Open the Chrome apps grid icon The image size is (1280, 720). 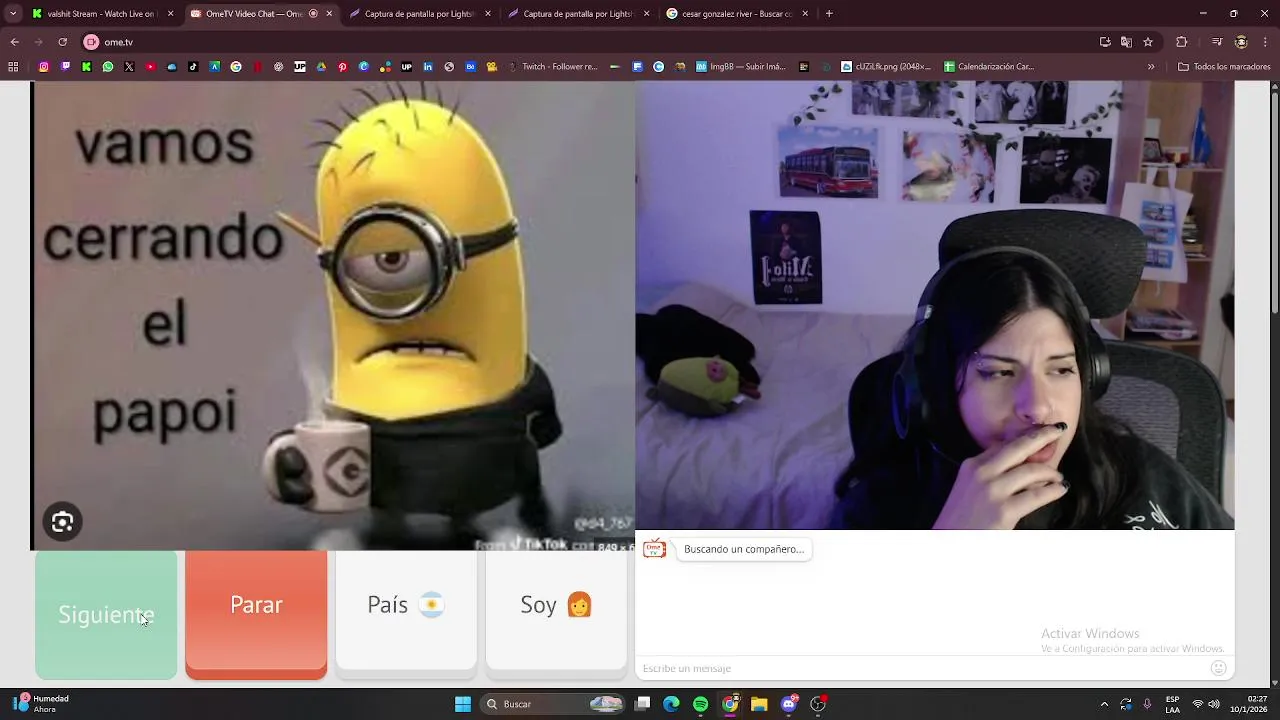click(x=13, y=67)
